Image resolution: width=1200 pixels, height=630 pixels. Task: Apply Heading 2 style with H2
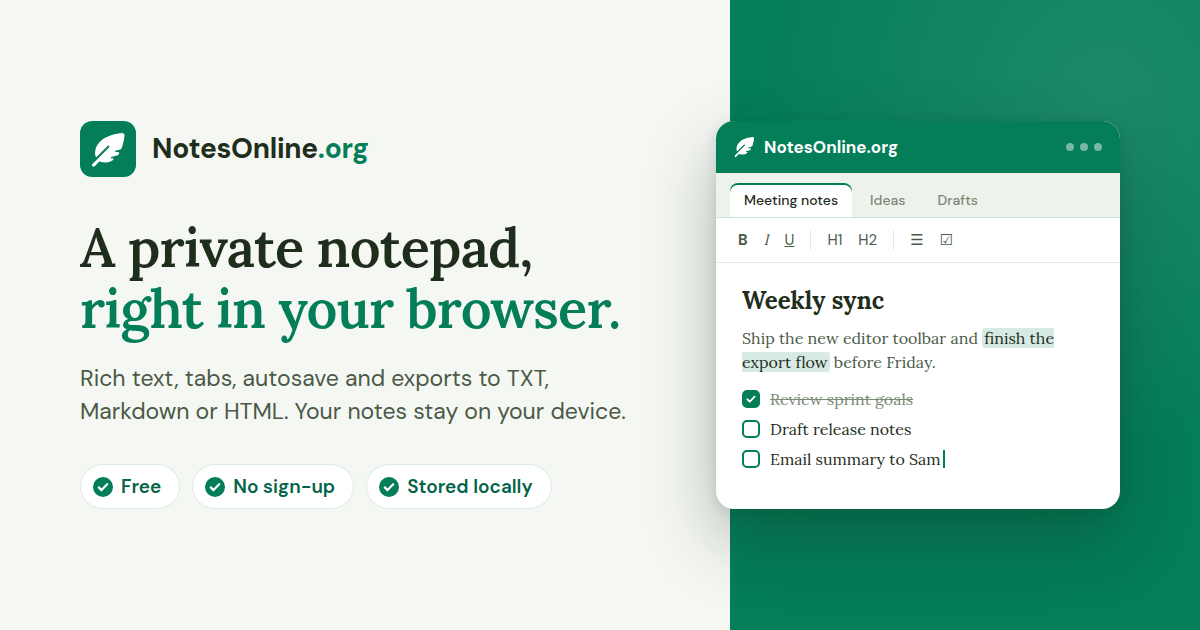[x=867, y=240]
